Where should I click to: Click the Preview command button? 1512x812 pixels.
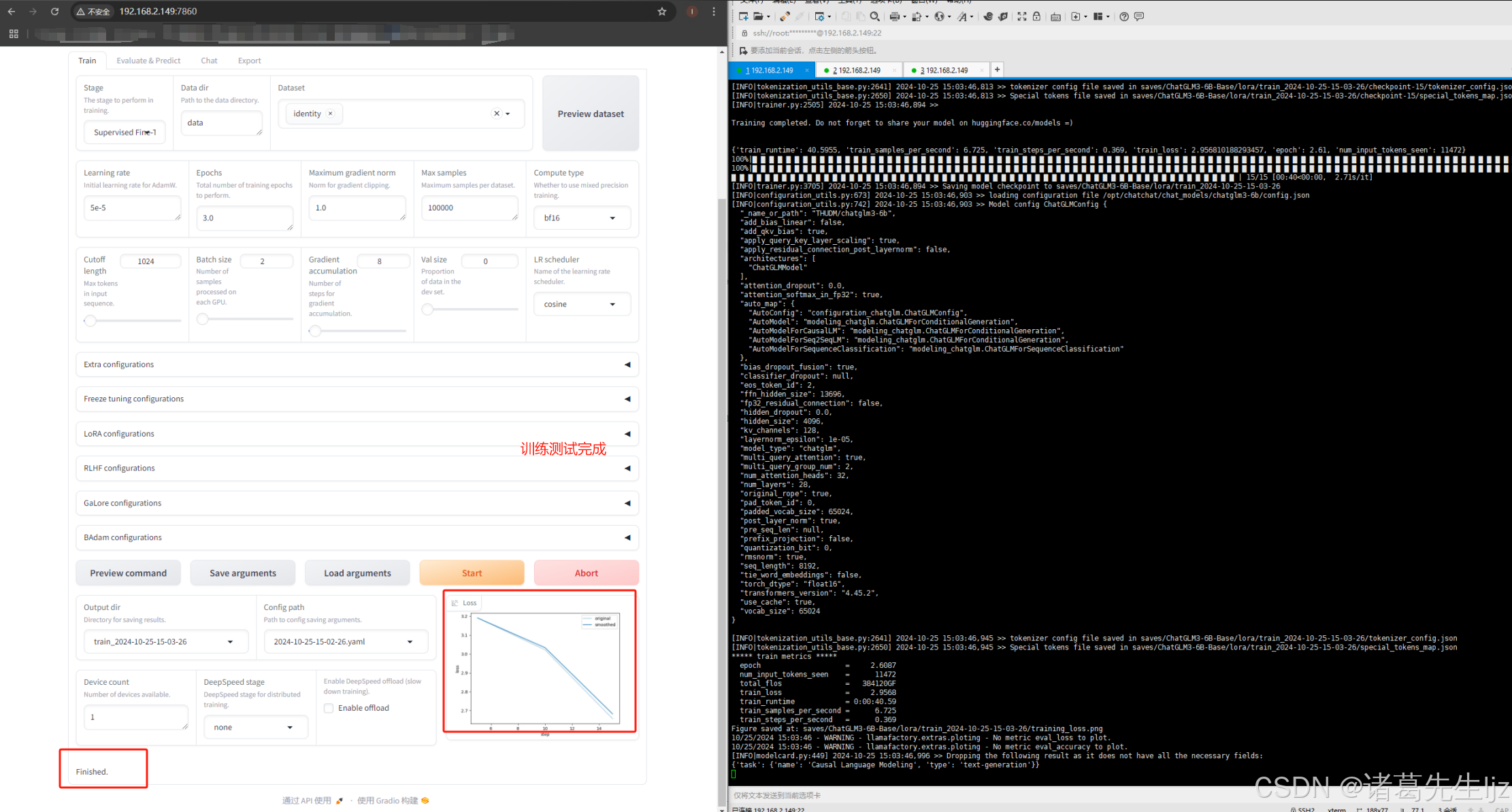pos(128,573)
